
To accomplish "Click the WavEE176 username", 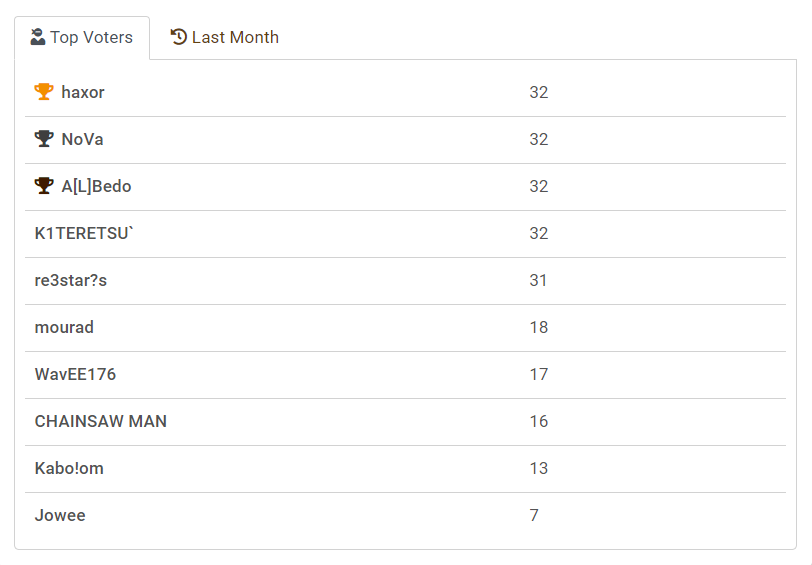I will coord(75,374).
